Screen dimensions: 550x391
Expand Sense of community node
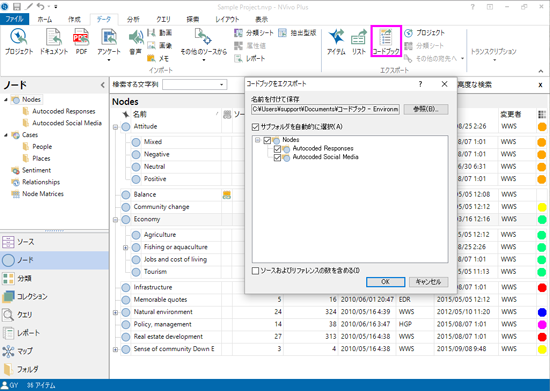pos(115,350)
